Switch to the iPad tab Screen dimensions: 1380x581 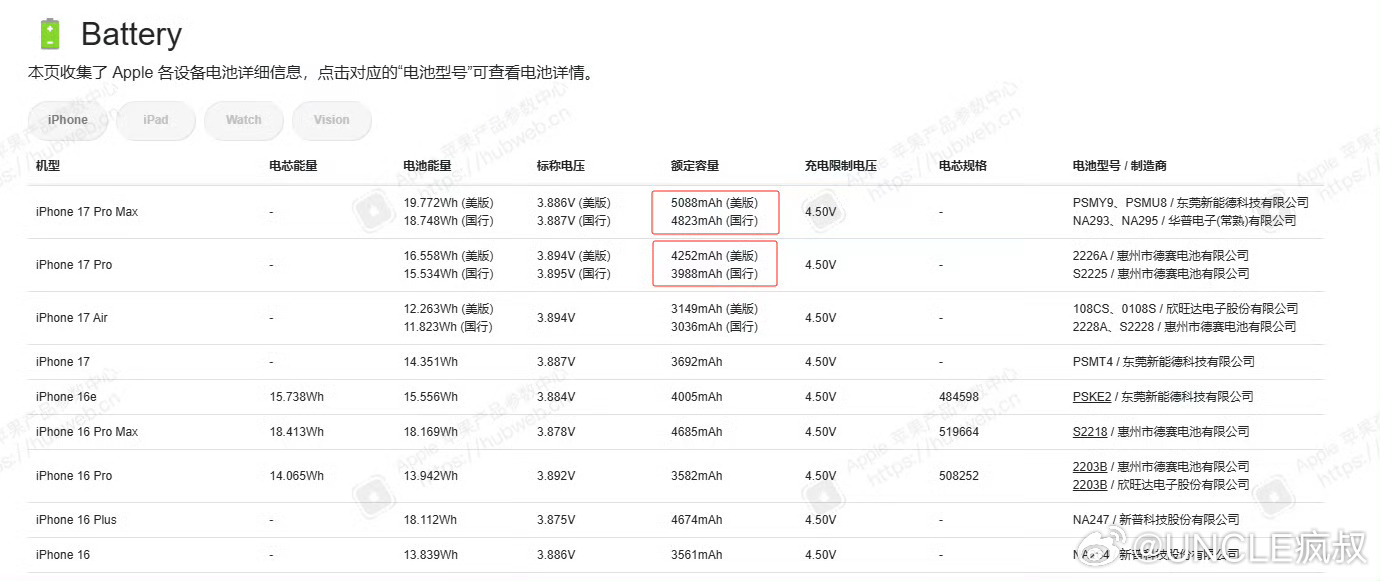click(156, 120)
